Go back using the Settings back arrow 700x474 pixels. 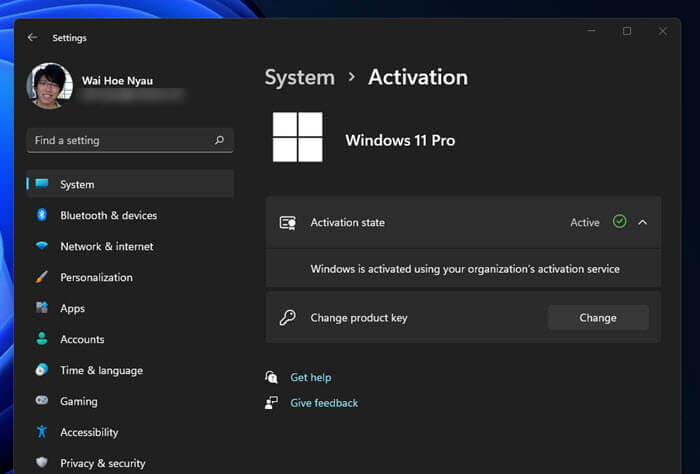pyautogui.click(x=32, y=37)
